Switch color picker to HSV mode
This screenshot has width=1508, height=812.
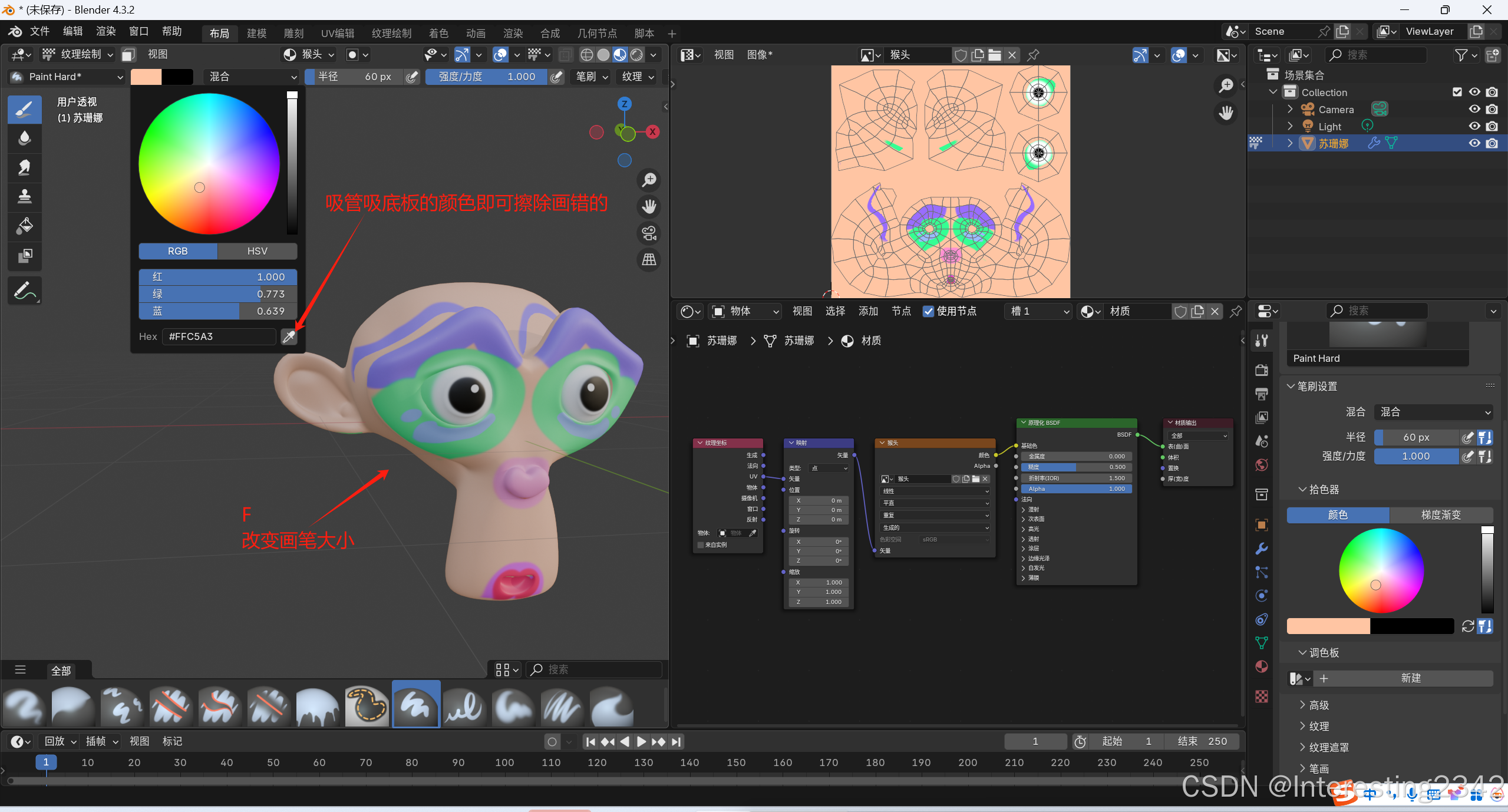click(257, 251)
